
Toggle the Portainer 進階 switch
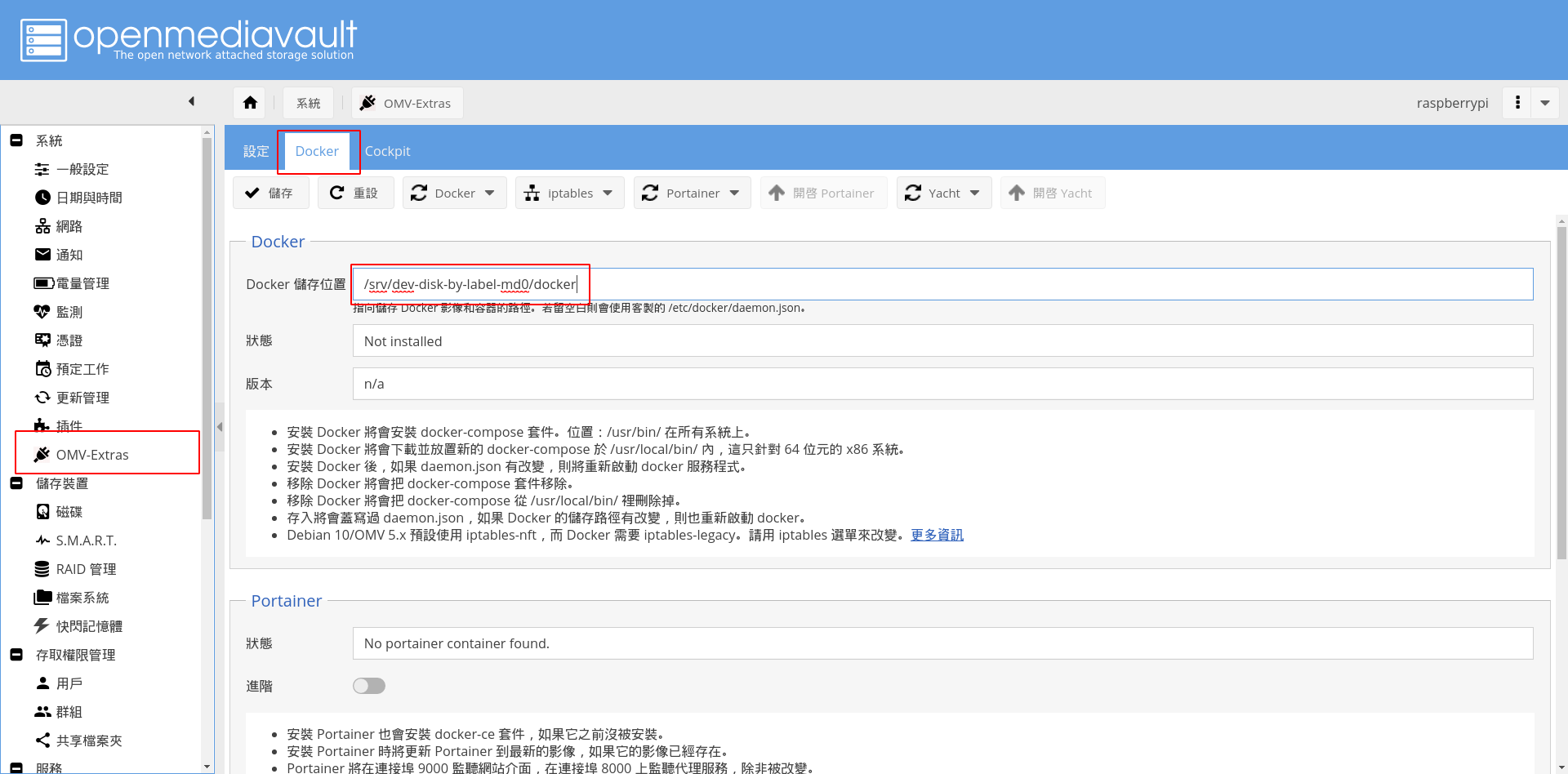369,686
